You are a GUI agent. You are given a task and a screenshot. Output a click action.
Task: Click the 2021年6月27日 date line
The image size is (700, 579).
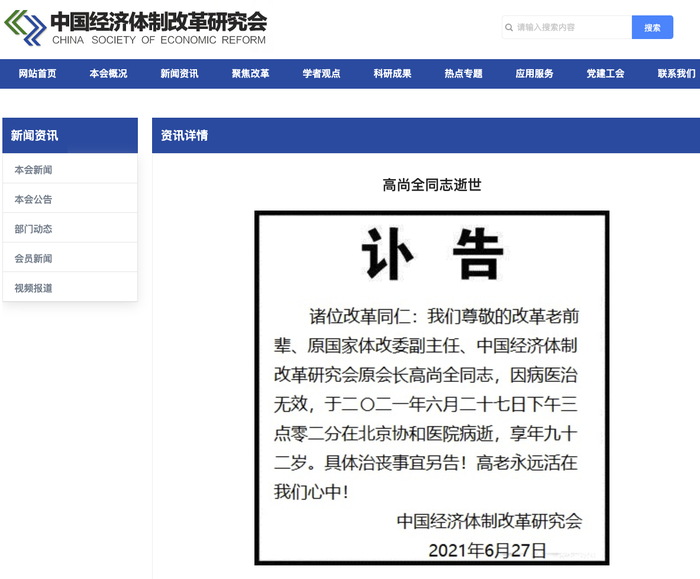pos(487,550)
